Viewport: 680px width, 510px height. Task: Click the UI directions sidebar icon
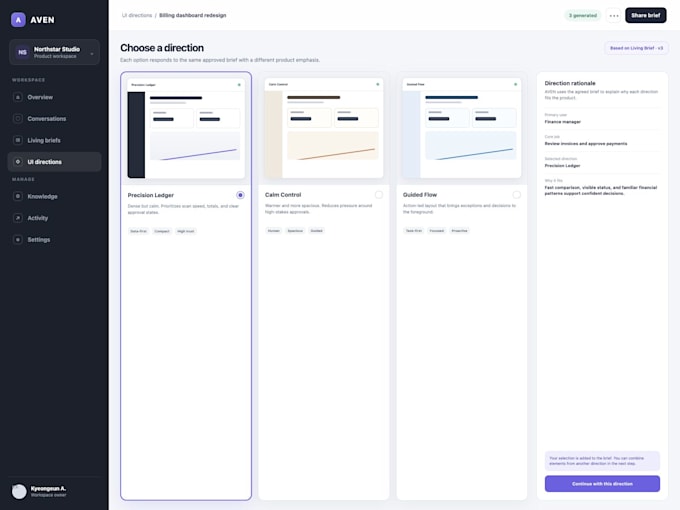(18, 162)
